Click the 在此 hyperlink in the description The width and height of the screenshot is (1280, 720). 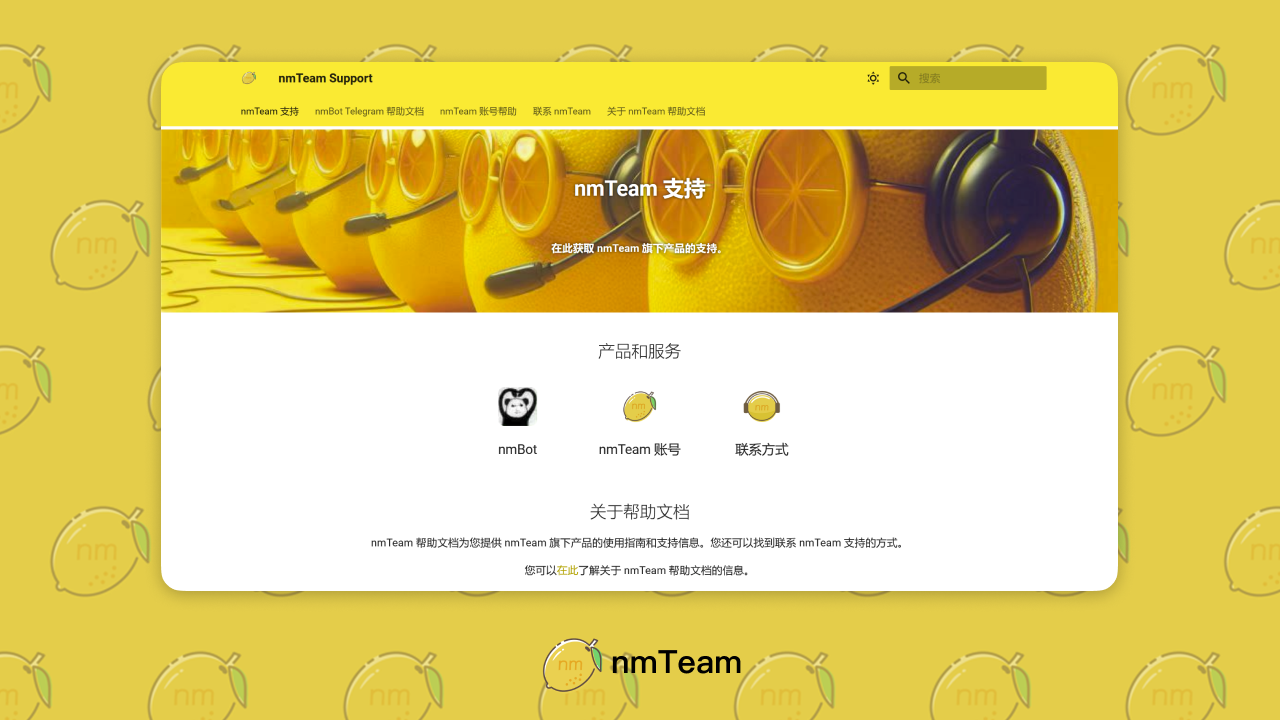click(x=567, y=570)
